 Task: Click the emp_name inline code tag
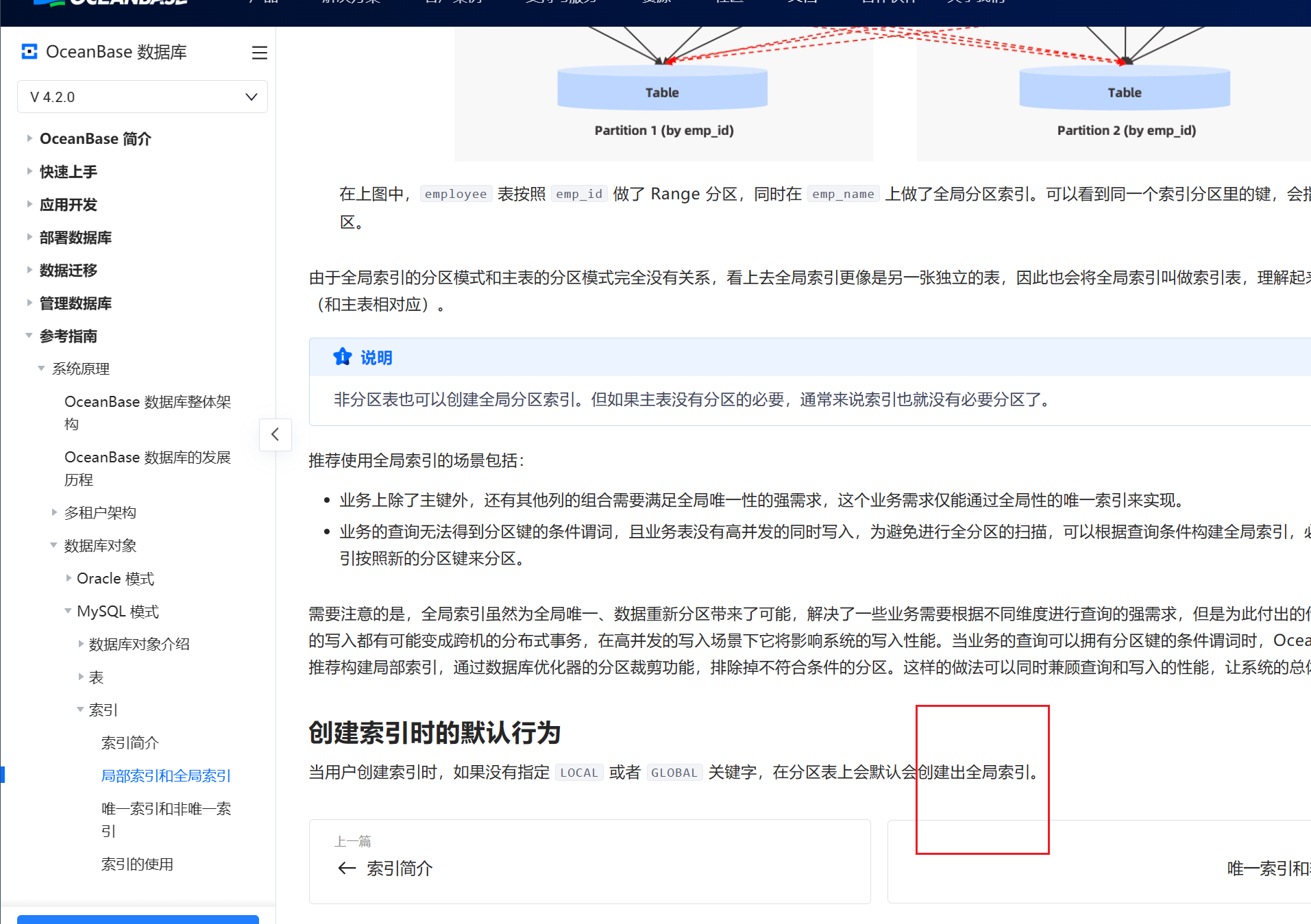(x=843, y=194)
